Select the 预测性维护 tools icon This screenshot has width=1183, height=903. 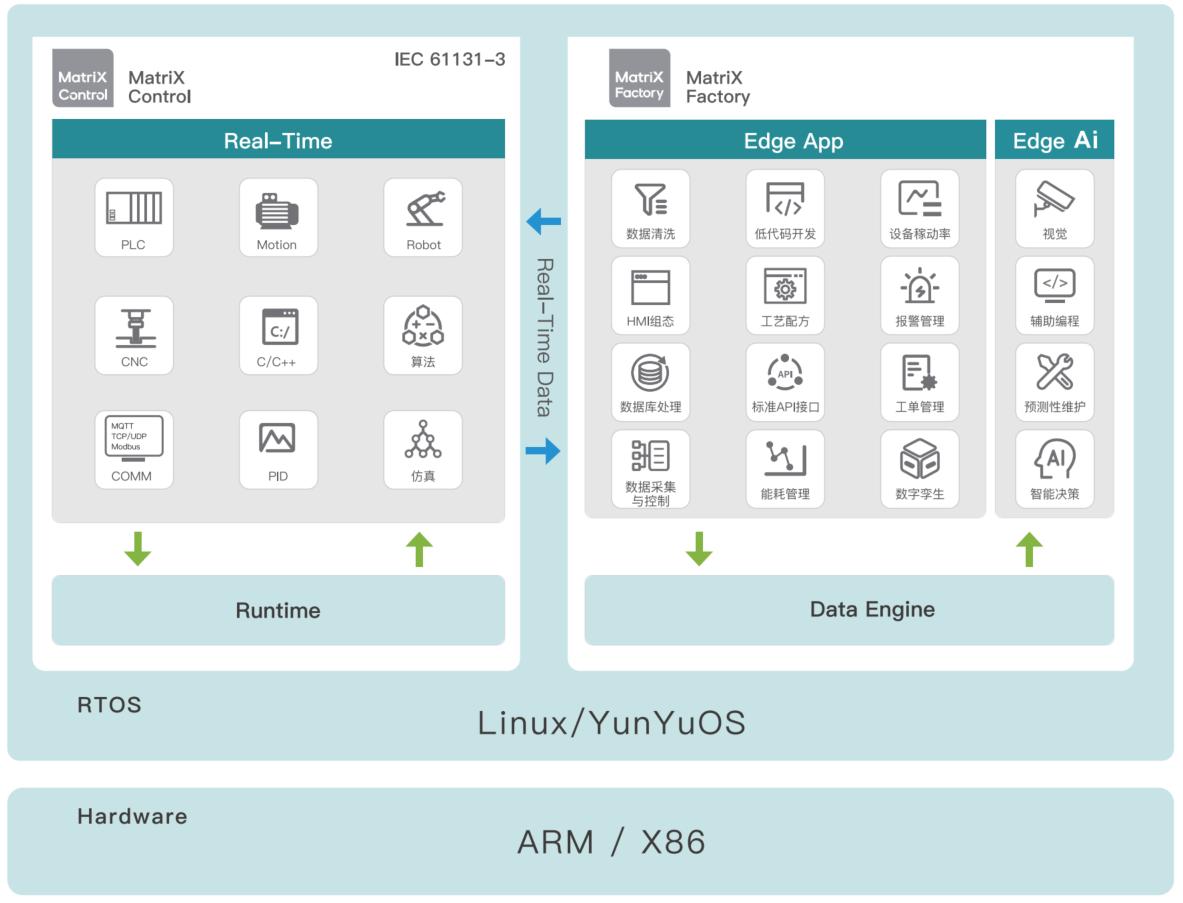(1055, 382)
